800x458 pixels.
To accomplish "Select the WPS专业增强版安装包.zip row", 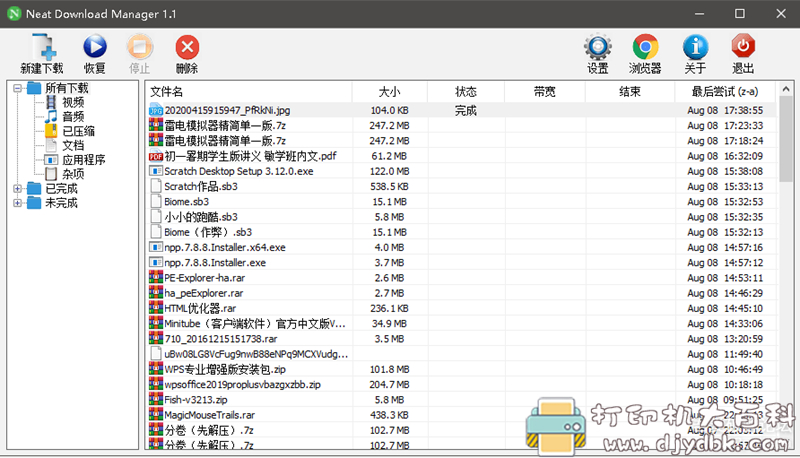I will (462, 369).
